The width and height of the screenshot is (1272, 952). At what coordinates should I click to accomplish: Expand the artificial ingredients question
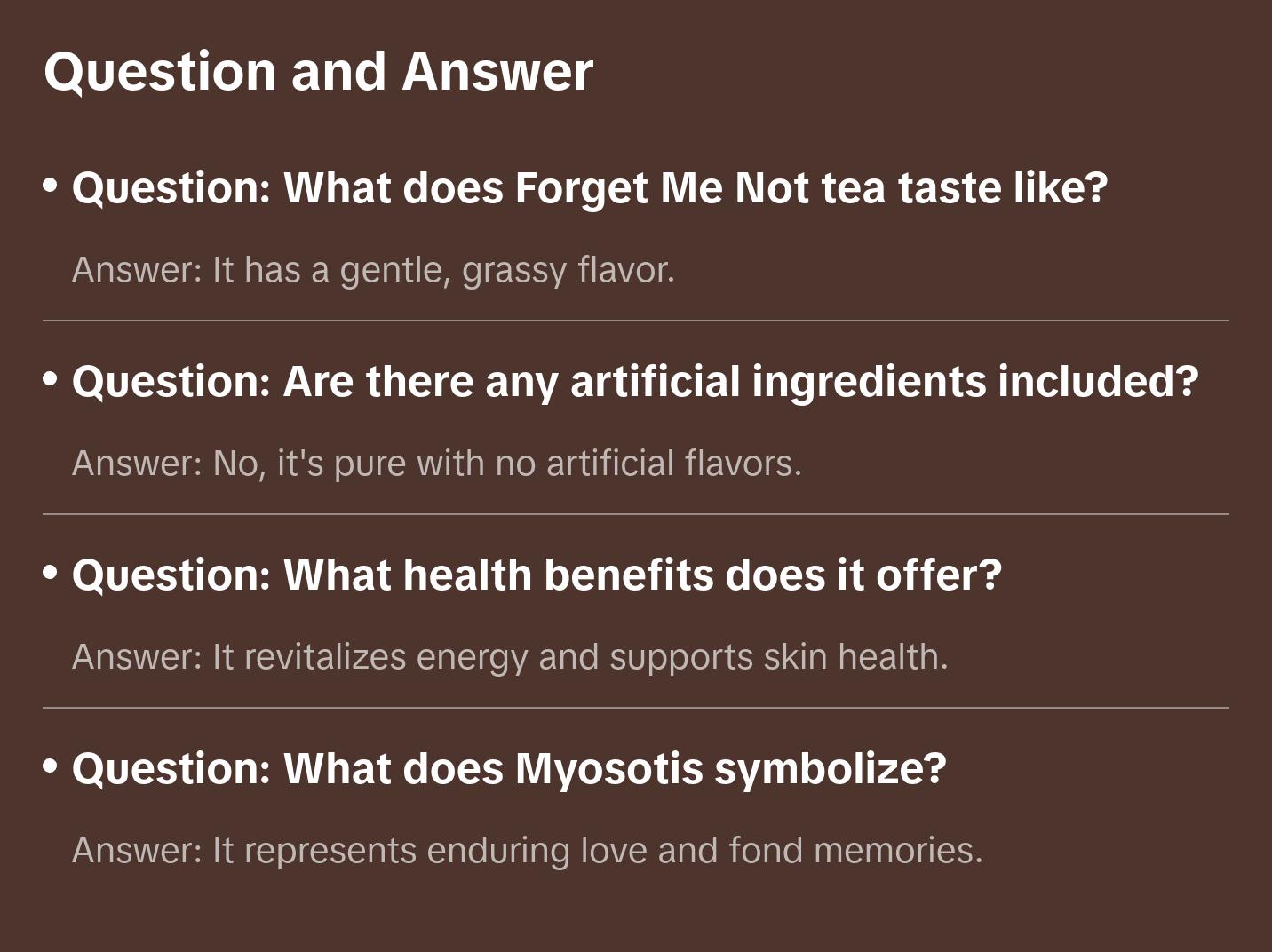(x=634, y=382)
